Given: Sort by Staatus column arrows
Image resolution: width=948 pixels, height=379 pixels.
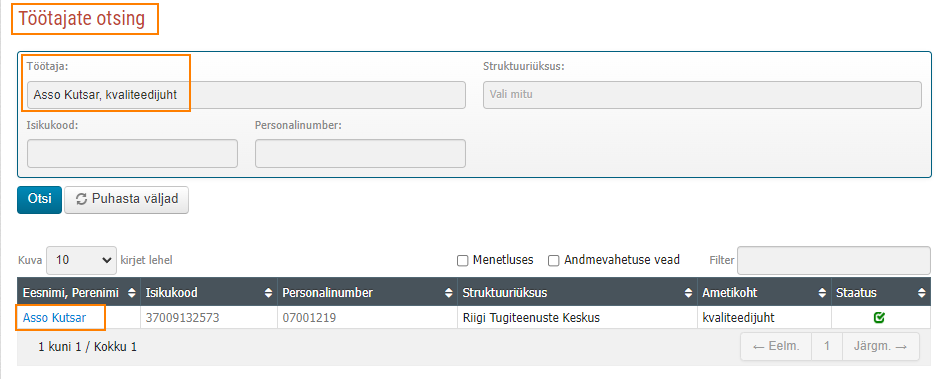Looking at the screenshot, I should pyautogui.click(x=921, y=293).
